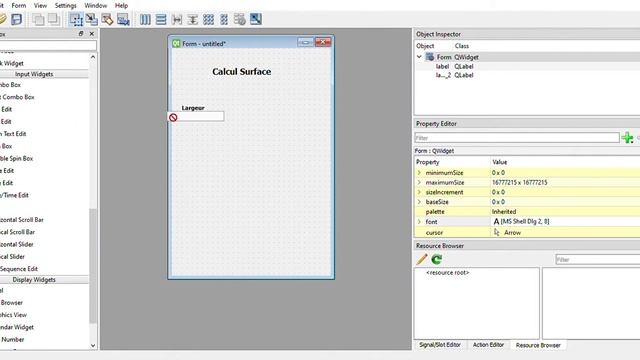Image resolution: width=640 pixels, height=360 pixels.
Task: Click the line edit widget under Largeur
Action: (196, 116)
